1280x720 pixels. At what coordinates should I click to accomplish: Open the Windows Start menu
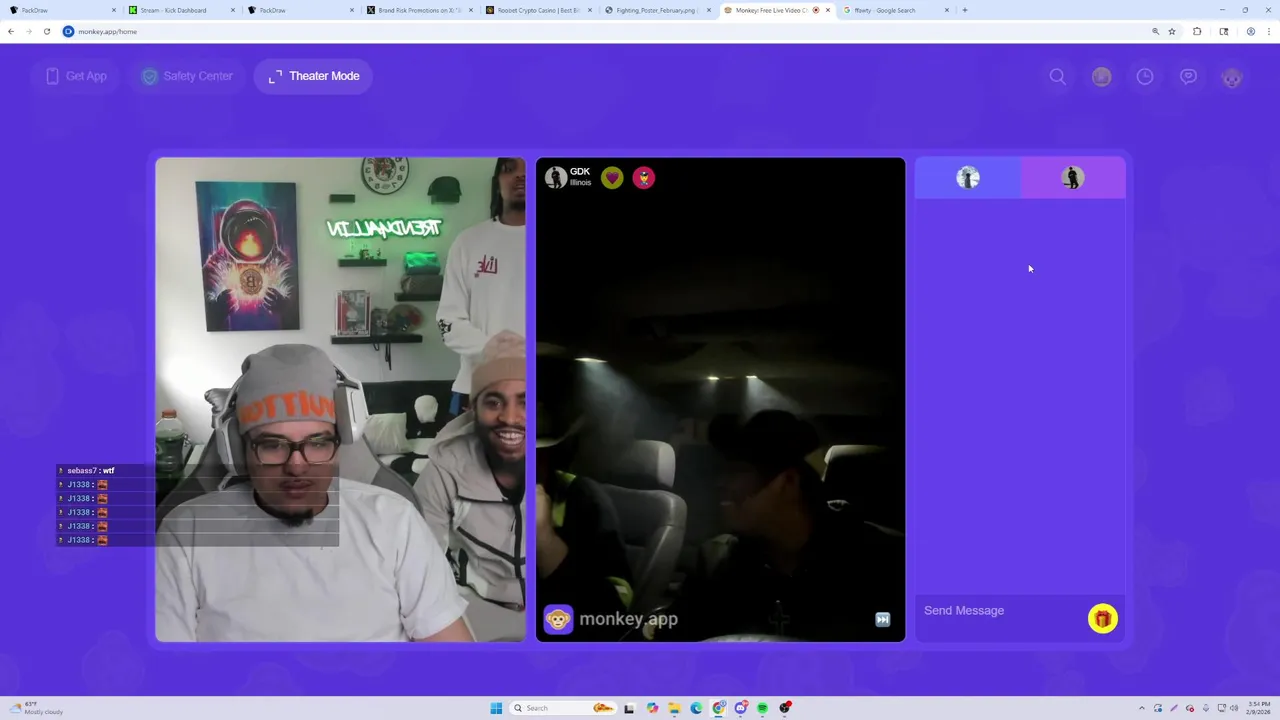(496, 708)
